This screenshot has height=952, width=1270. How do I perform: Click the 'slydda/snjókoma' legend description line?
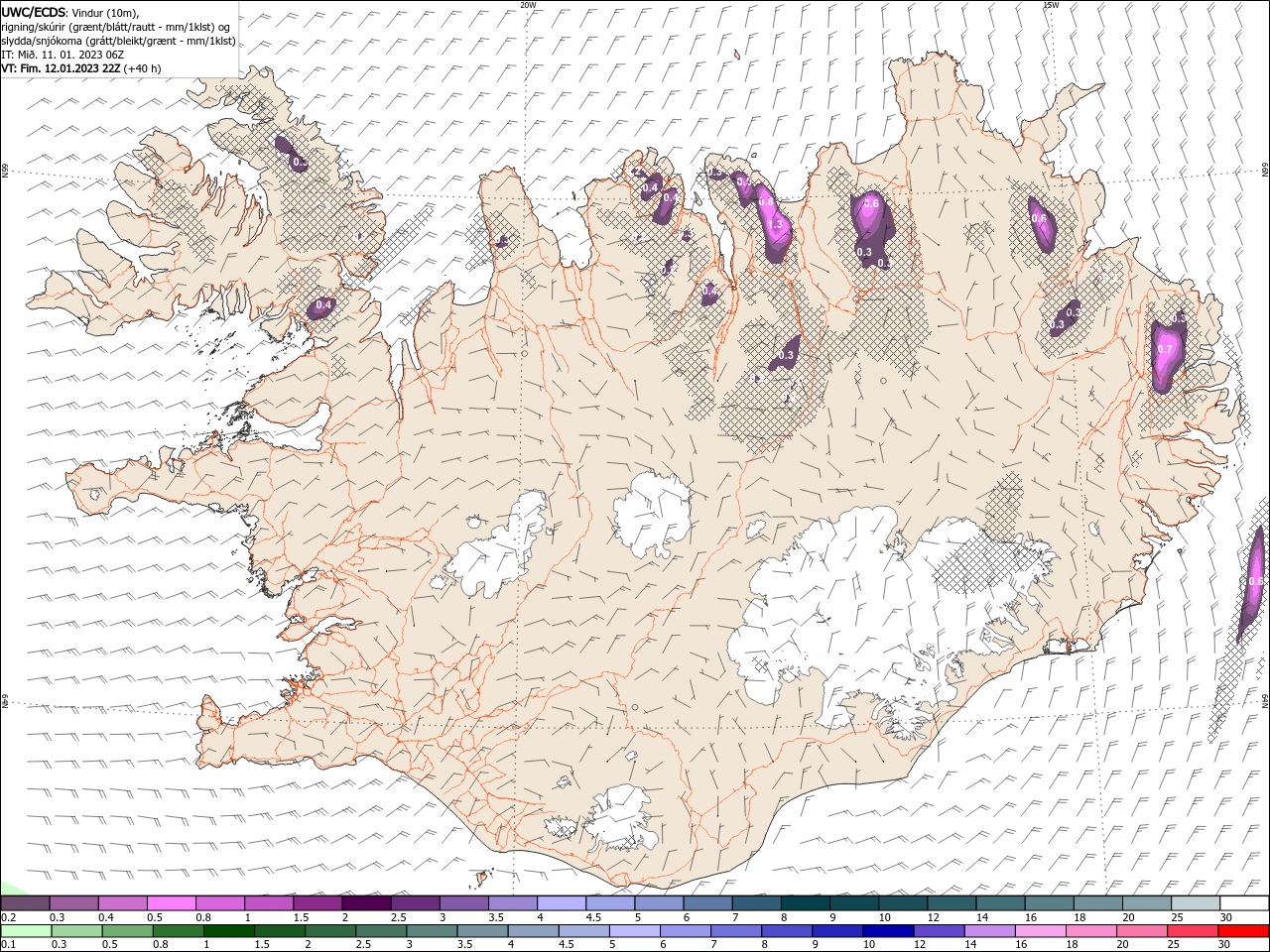point(118,41)
